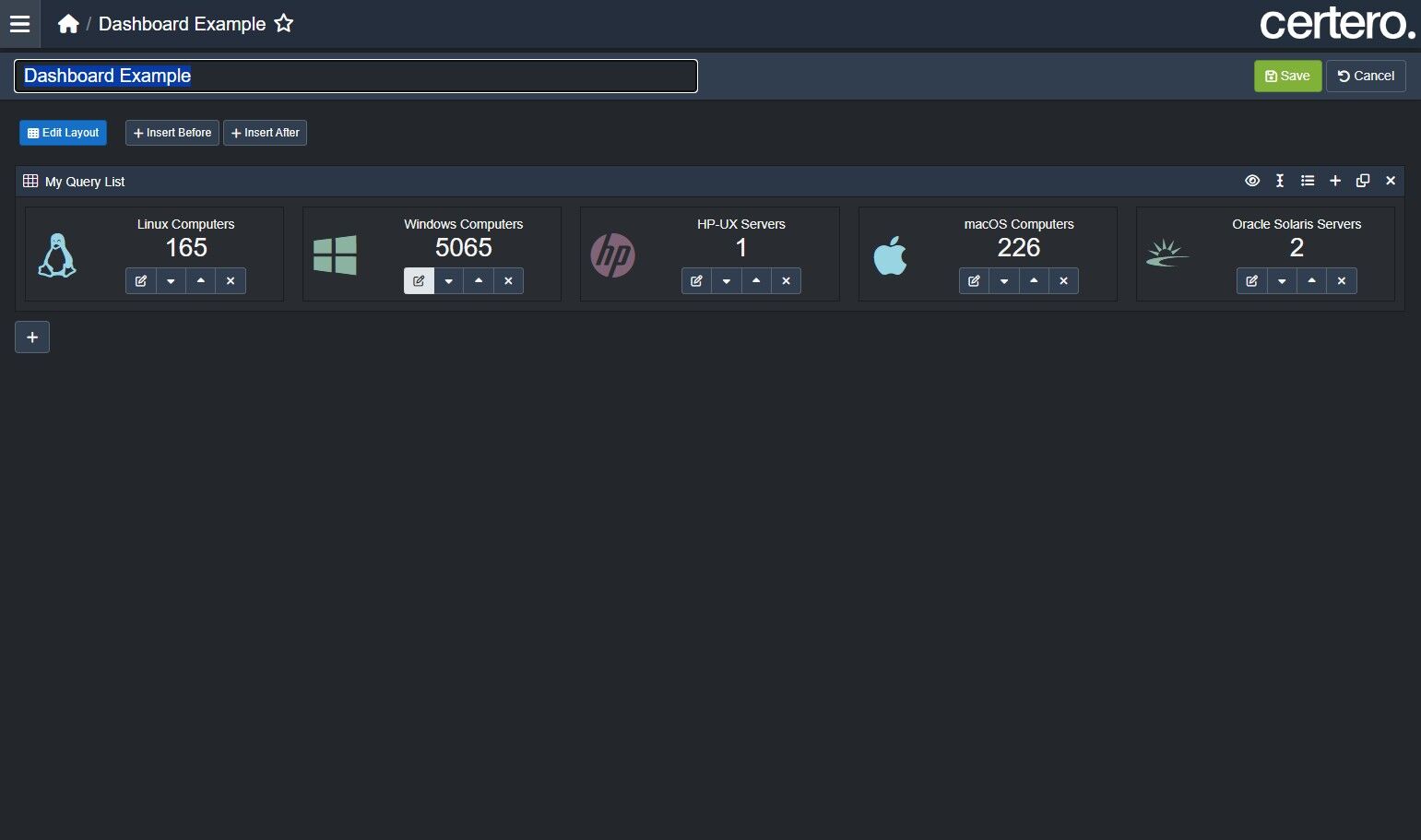Image resolution: width=1421 pixels, height=840 pixels.
Task: Move the Linux Computers tile down
Action: 171,281
